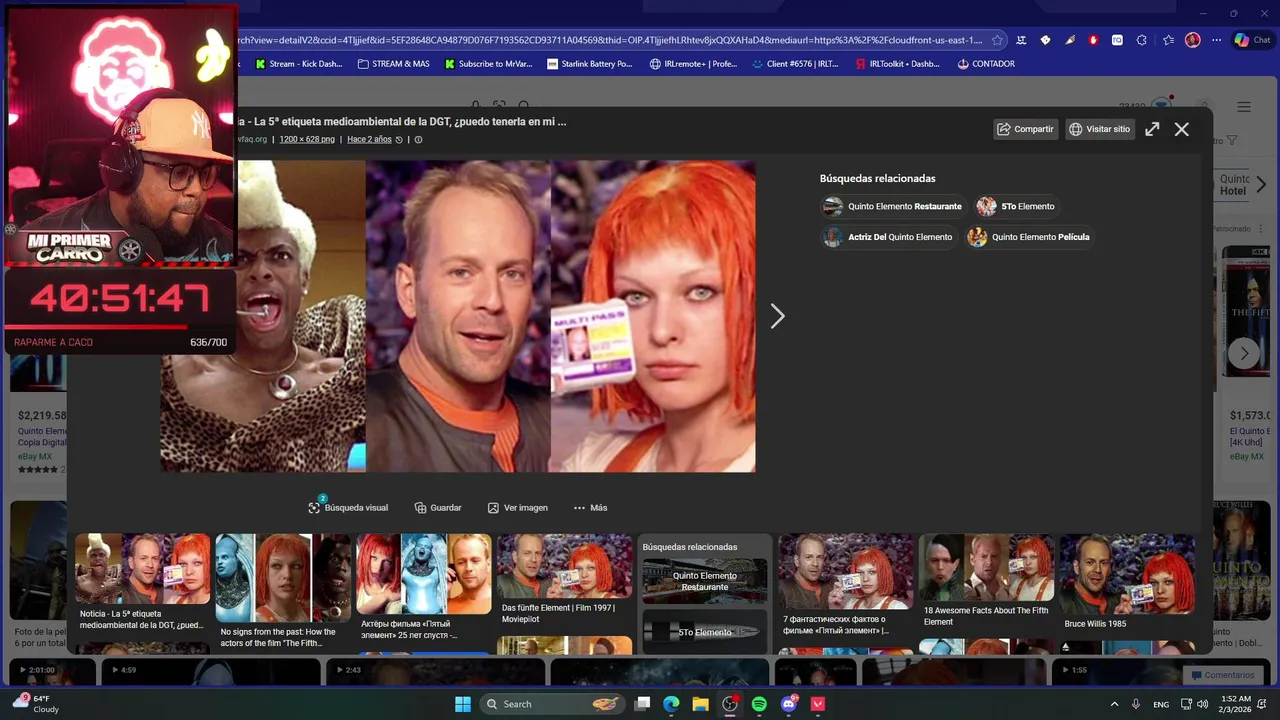The image size is (1280, 720).
Task: Click Visitar sitio button
Action: coord(1100,129)
